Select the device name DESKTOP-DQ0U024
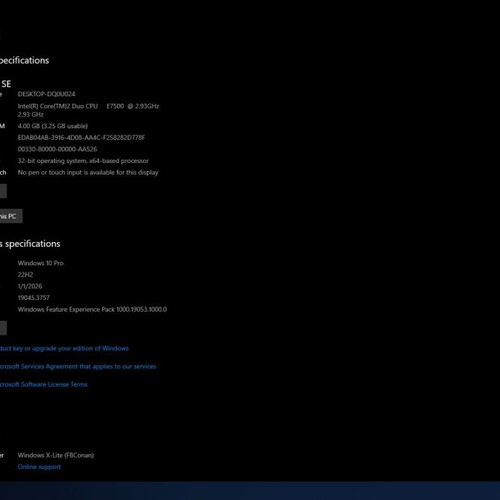 click(46, 94)
